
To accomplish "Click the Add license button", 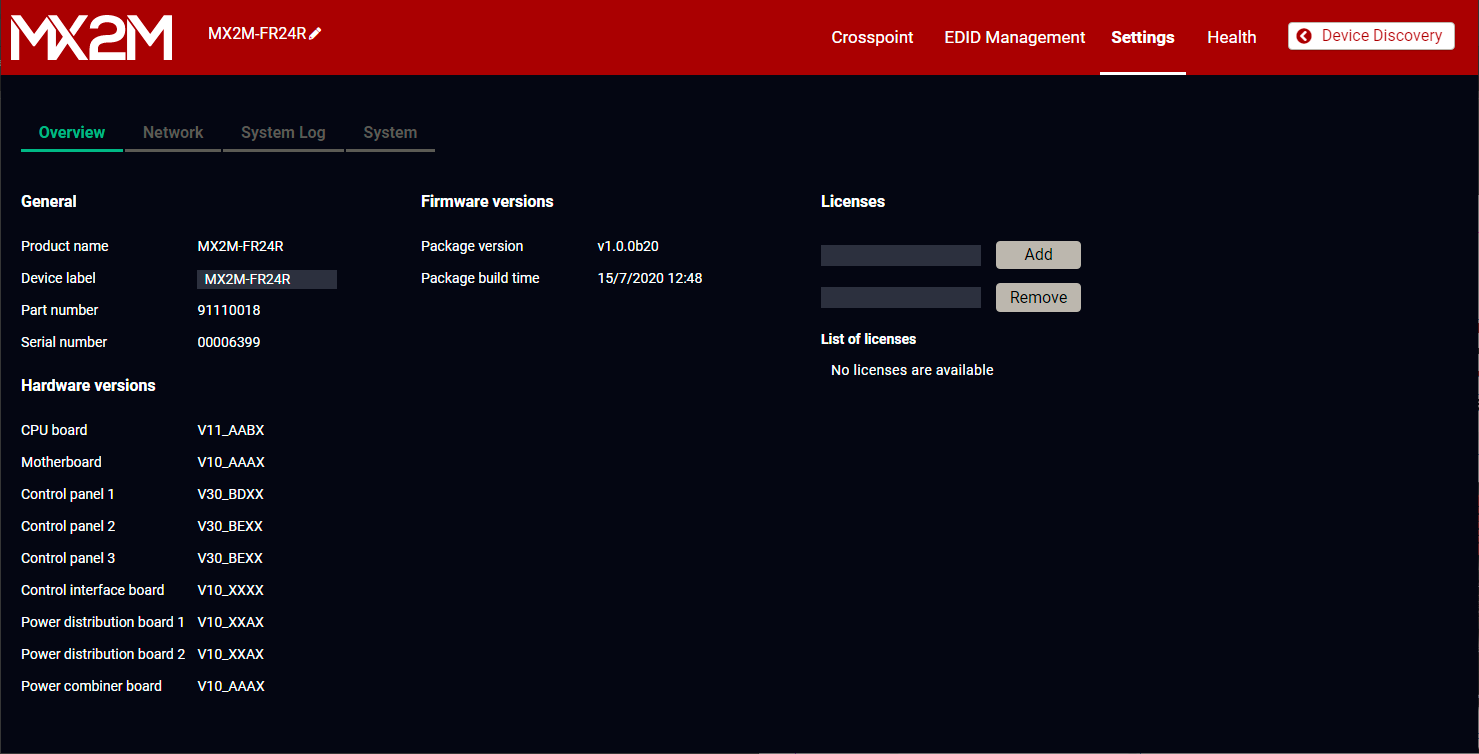I will coord(1038,255).
